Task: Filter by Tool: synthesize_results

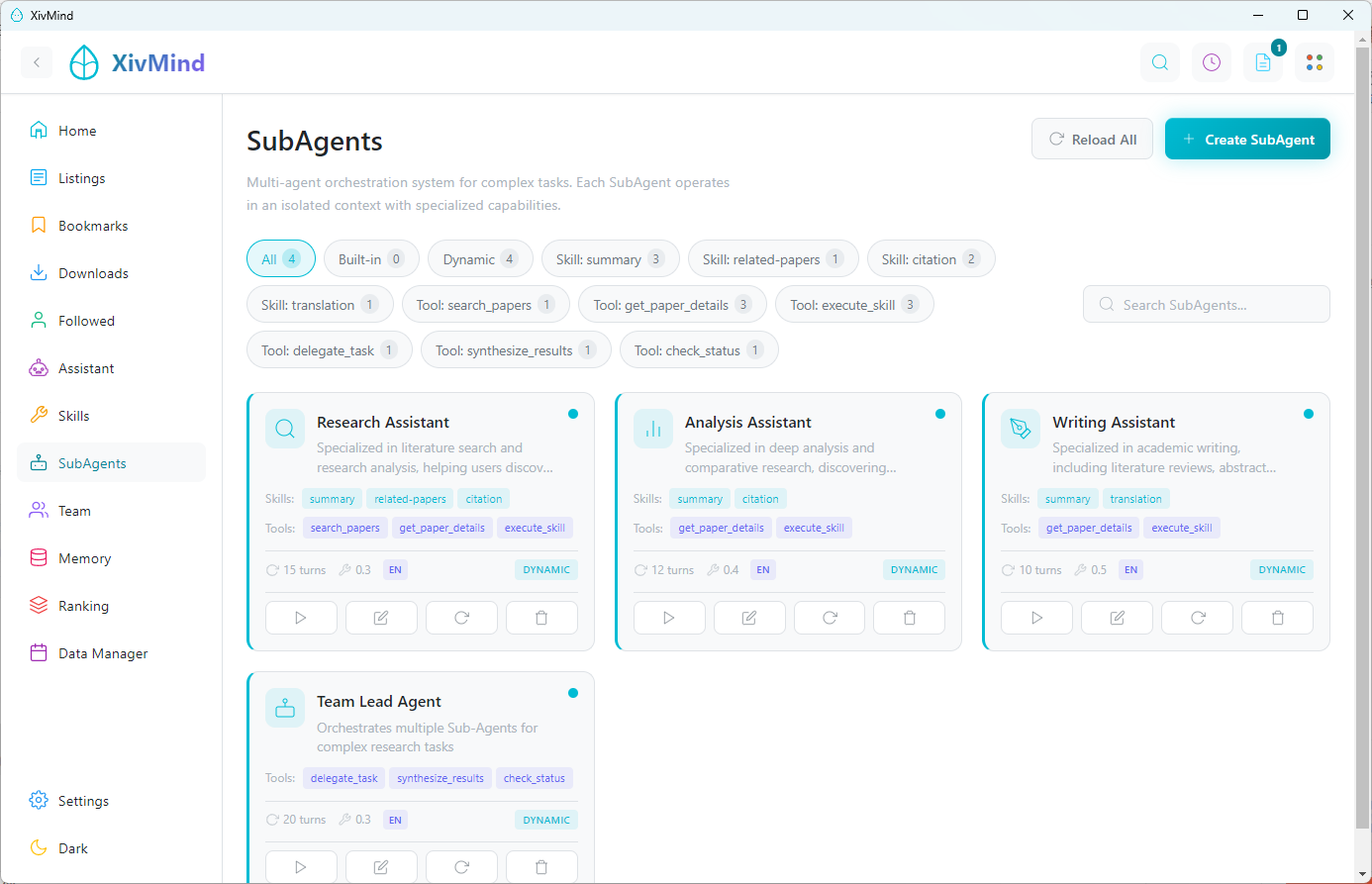Action: point(516,350)
